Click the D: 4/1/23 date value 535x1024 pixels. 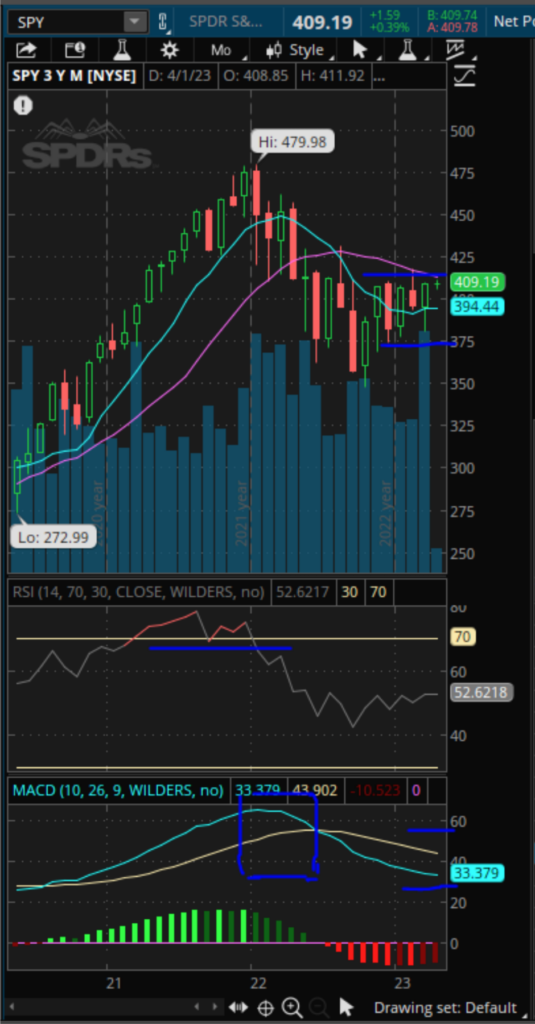tap(180, 76)
